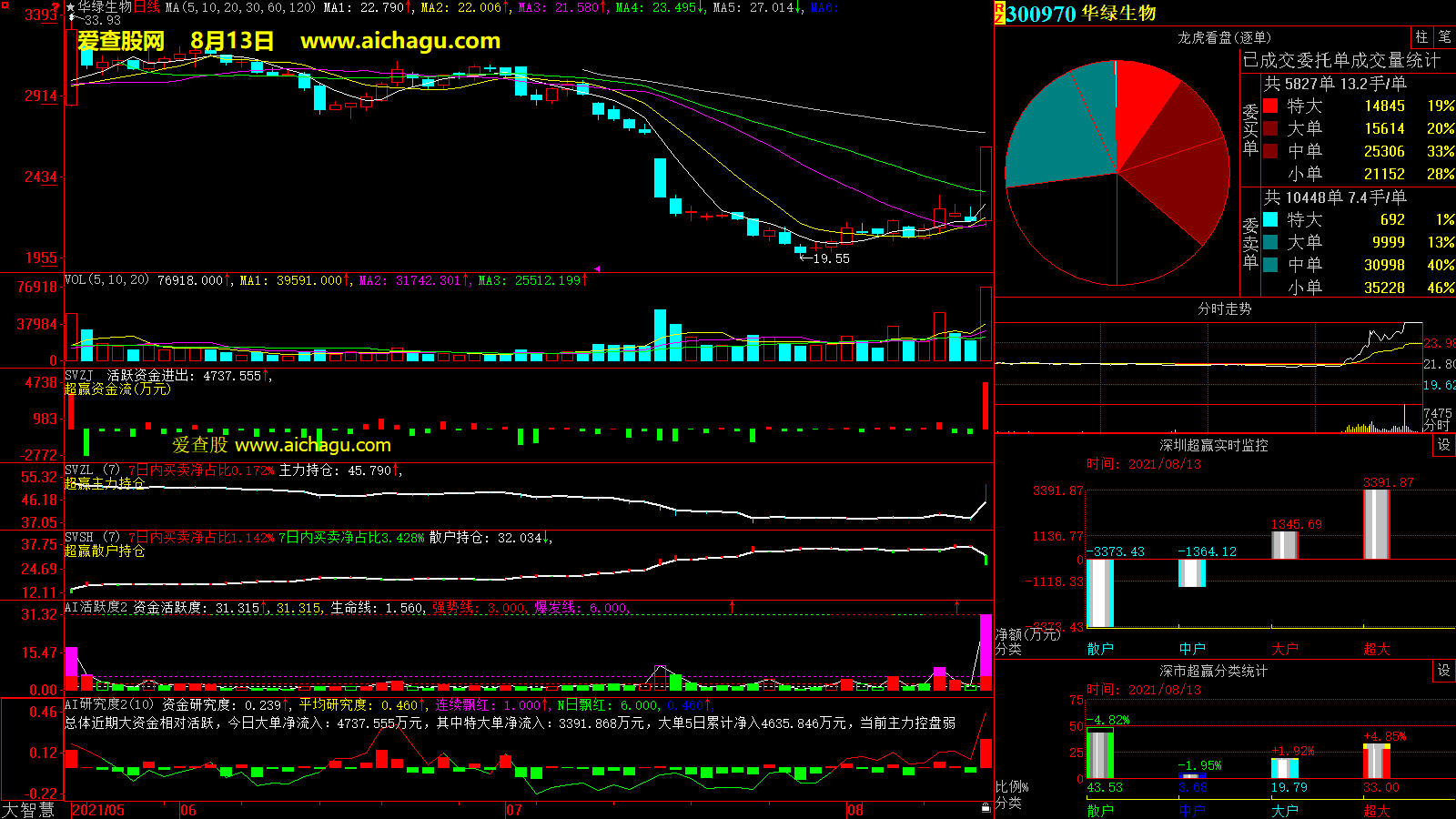Viewport: 1456px width, 819px height.
Task: Click the star icon before 华绿生物
Action: [x=71, y=7]
